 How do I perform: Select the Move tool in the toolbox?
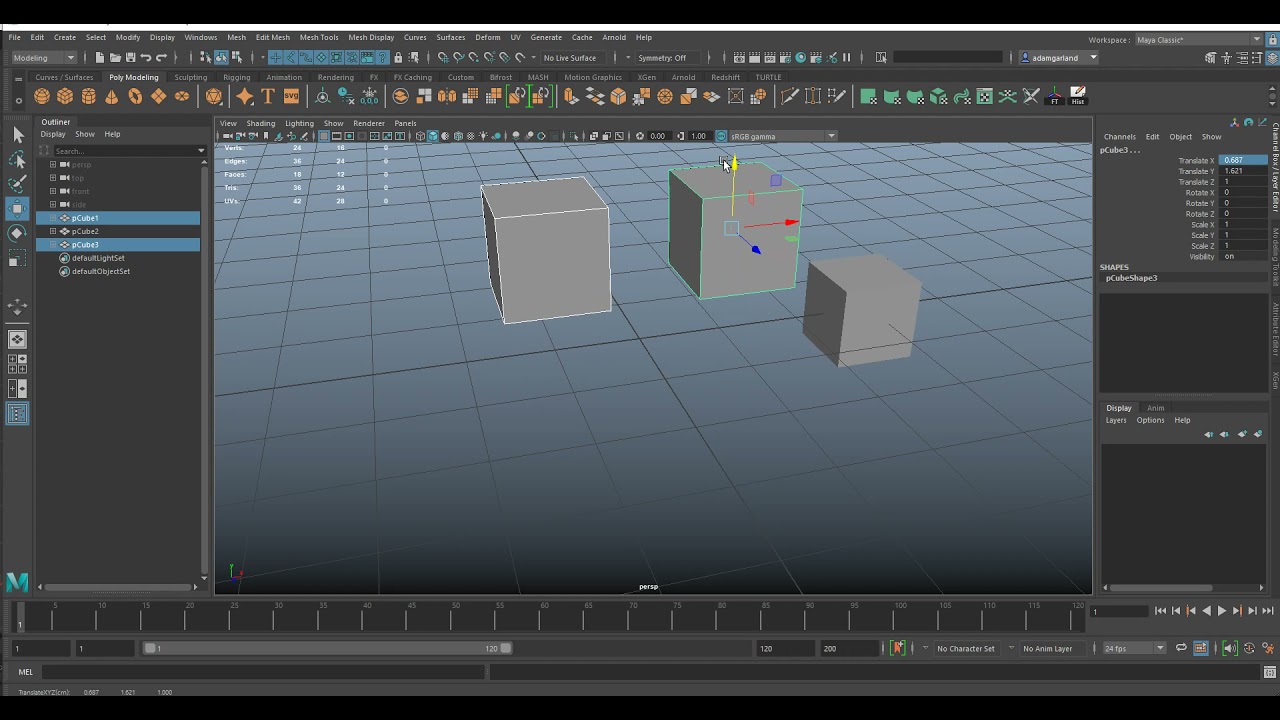(x=18, y=208)
